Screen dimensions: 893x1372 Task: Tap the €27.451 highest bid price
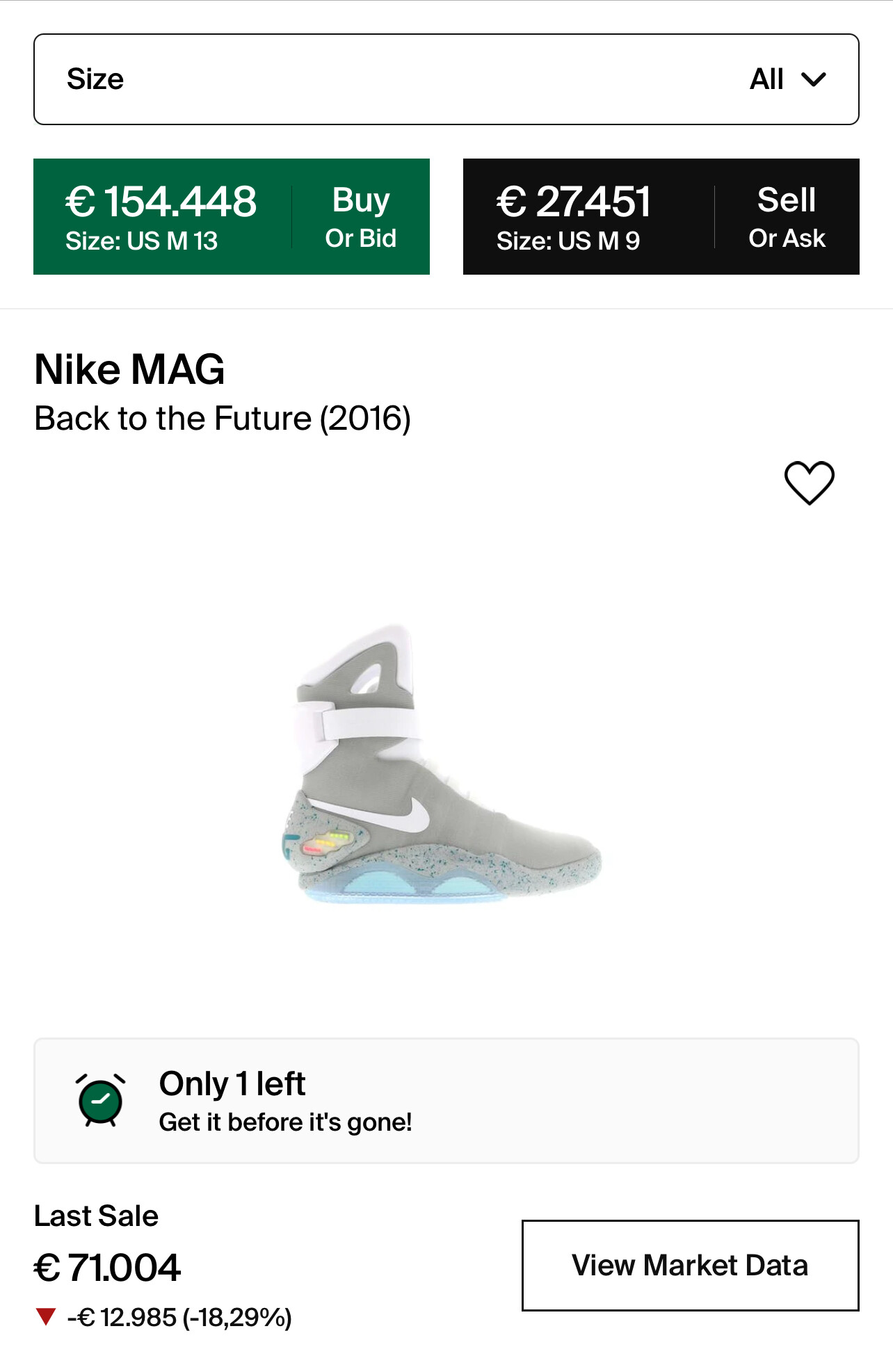point(573,202)
